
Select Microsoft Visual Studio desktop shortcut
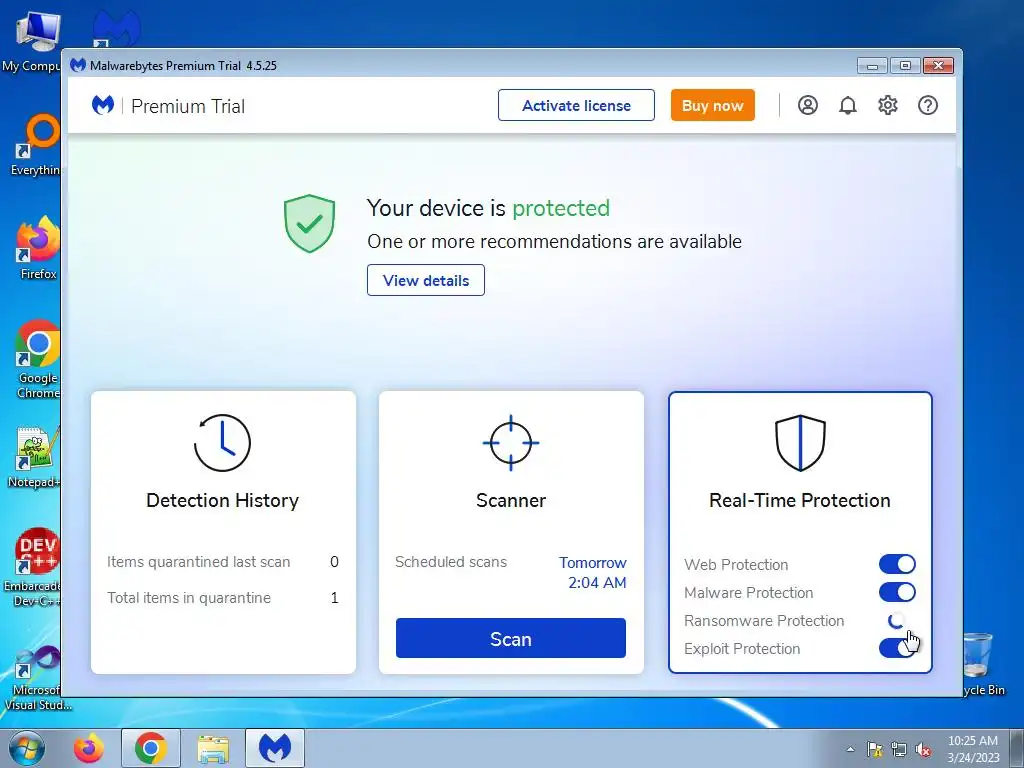[x=36, y=678]
